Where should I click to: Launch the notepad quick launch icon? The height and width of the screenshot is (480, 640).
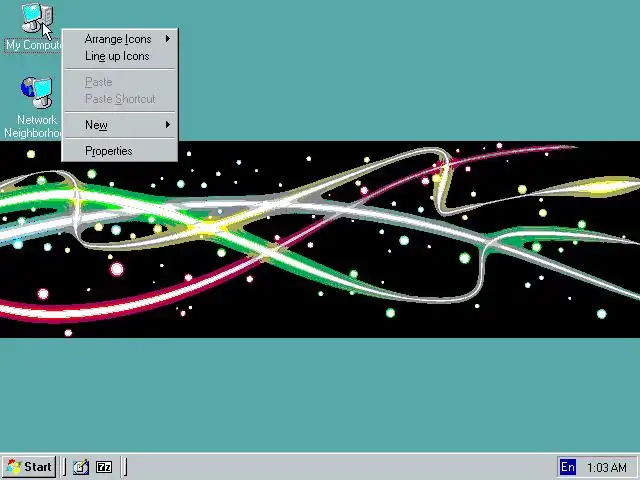point(81,467)
